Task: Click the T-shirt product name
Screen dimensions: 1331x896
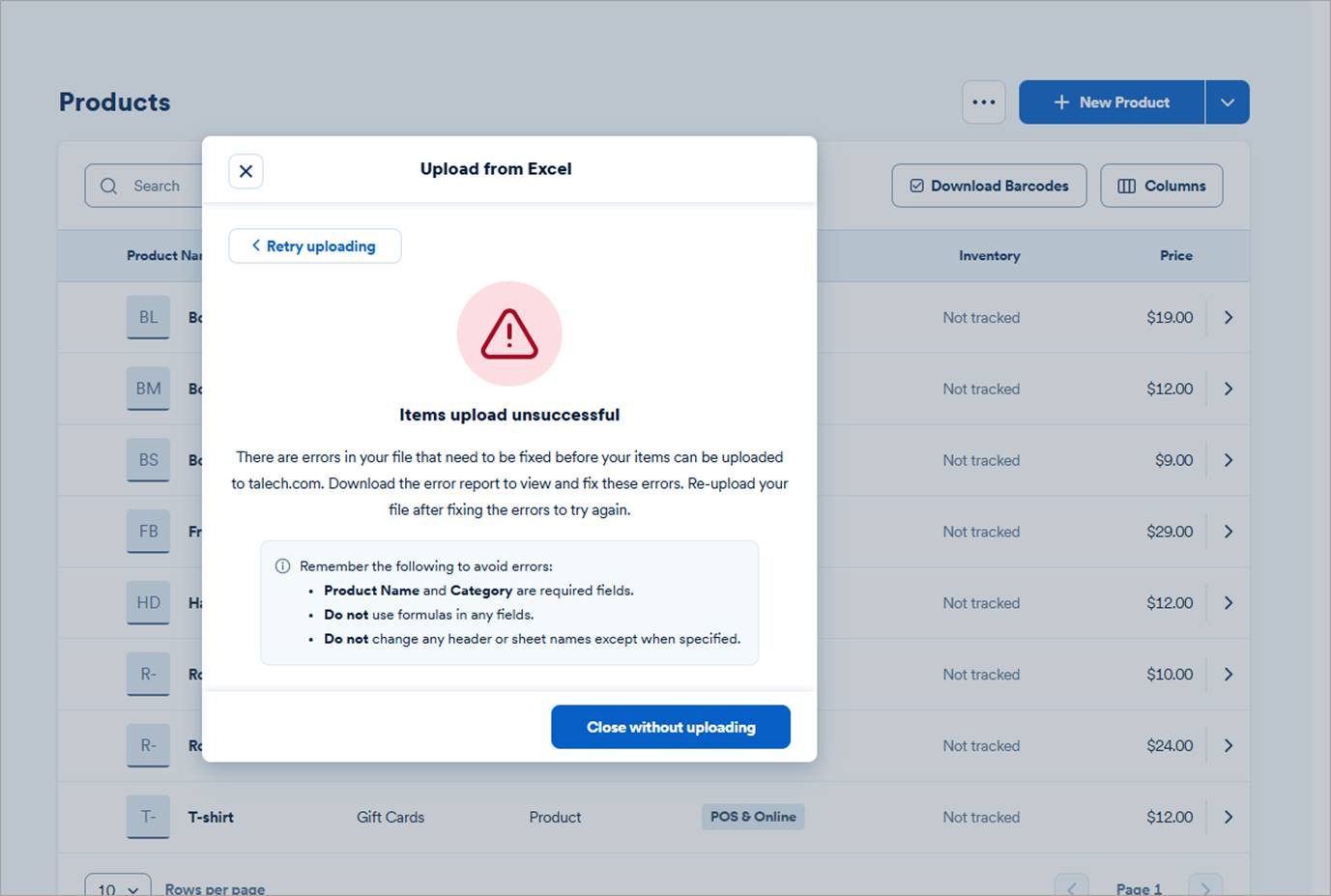Action: 211,817
